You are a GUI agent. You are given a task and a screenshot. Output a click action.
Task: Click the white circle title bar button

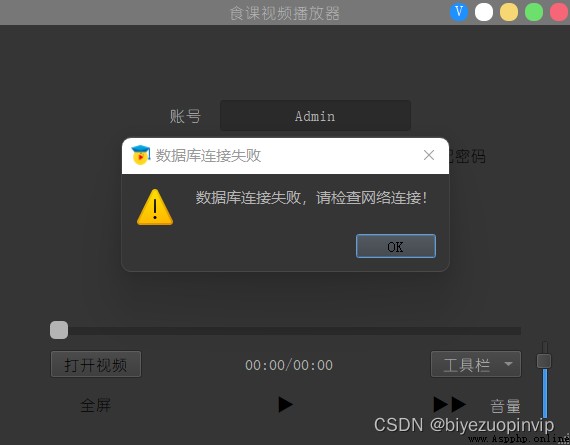tap(484, 12)
